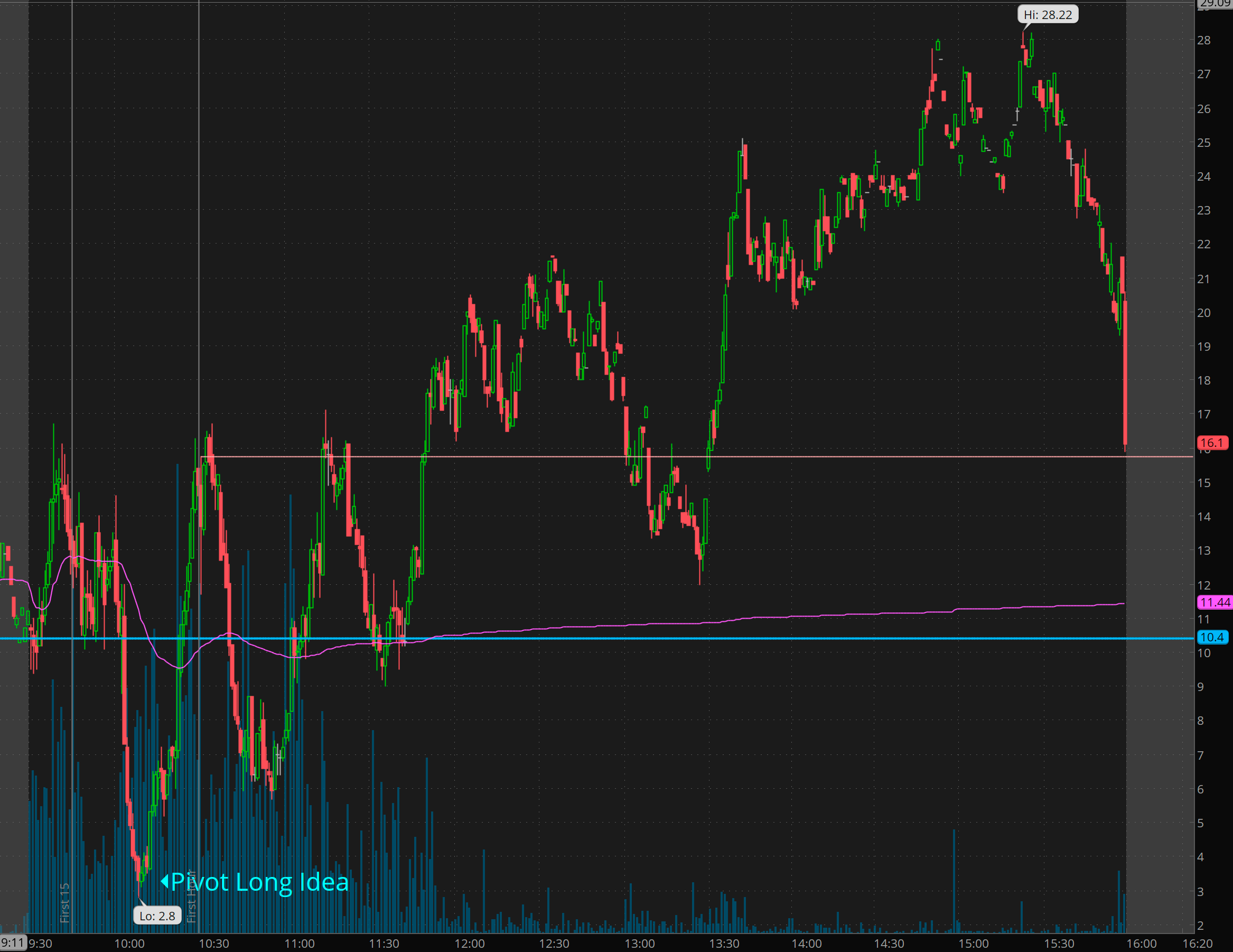This screenshot has width=1233, height=952.
Task: Click the 16:20 time axis label
Action: 1198,944
